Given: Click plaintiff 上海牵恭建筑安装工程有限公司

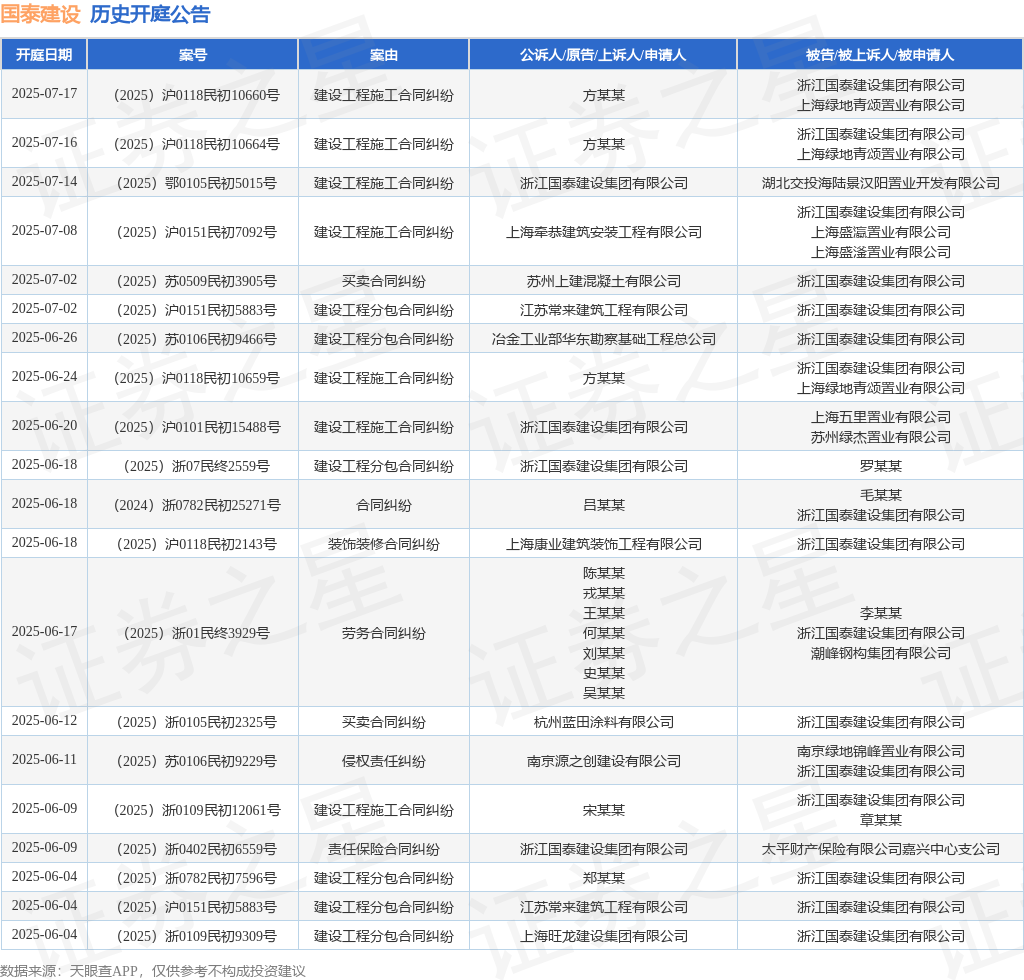Looking at the screenshot, I should (603, 232).
